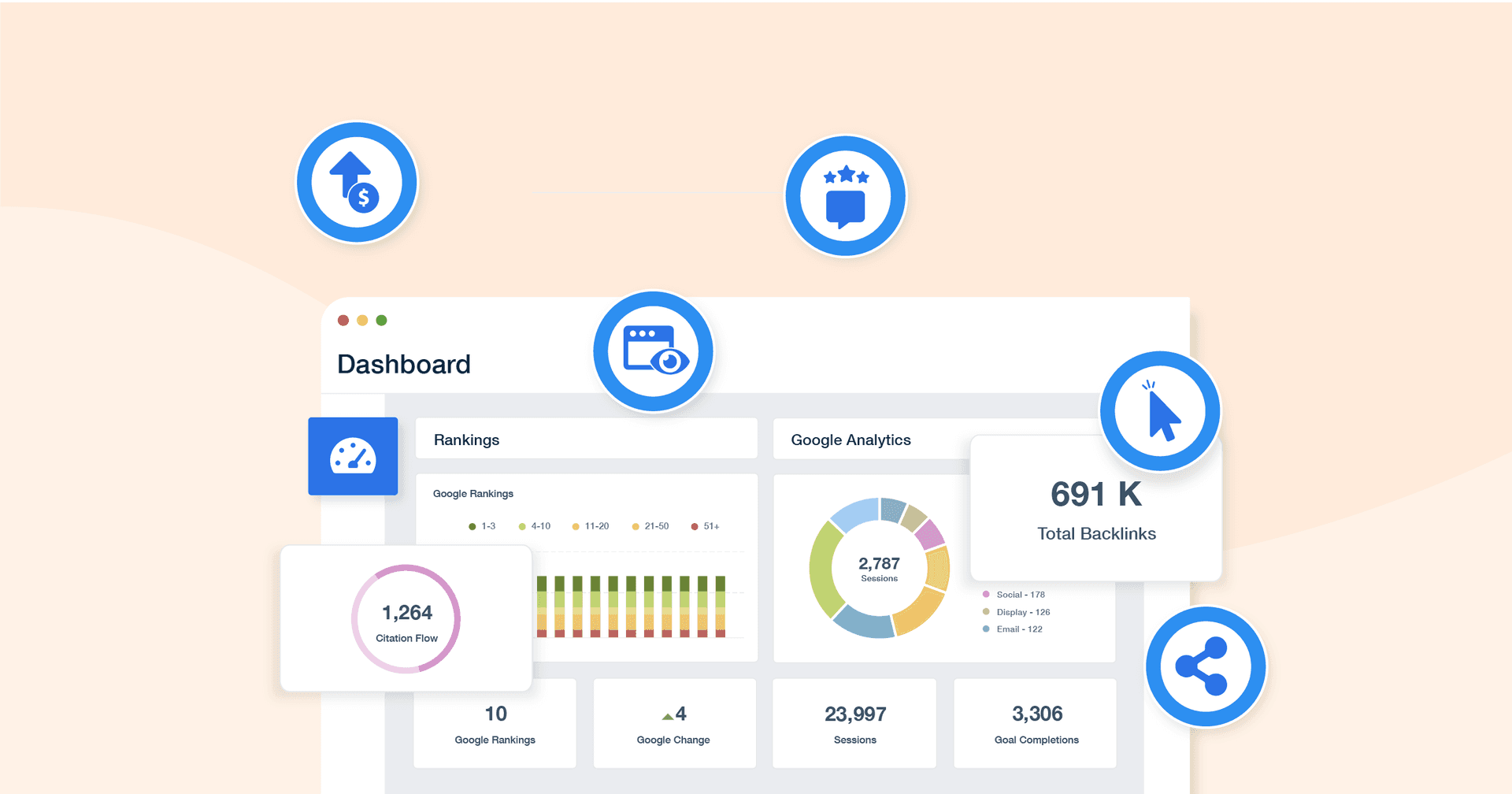Click the red traffic-light window dot

(x=343, y=321)
